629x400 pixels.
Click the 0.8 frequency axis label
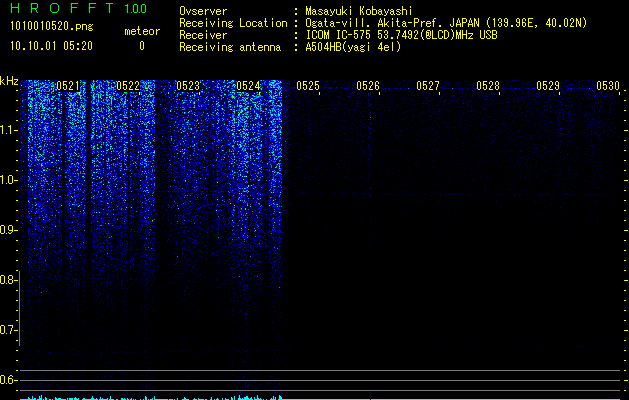click(7, 280)
